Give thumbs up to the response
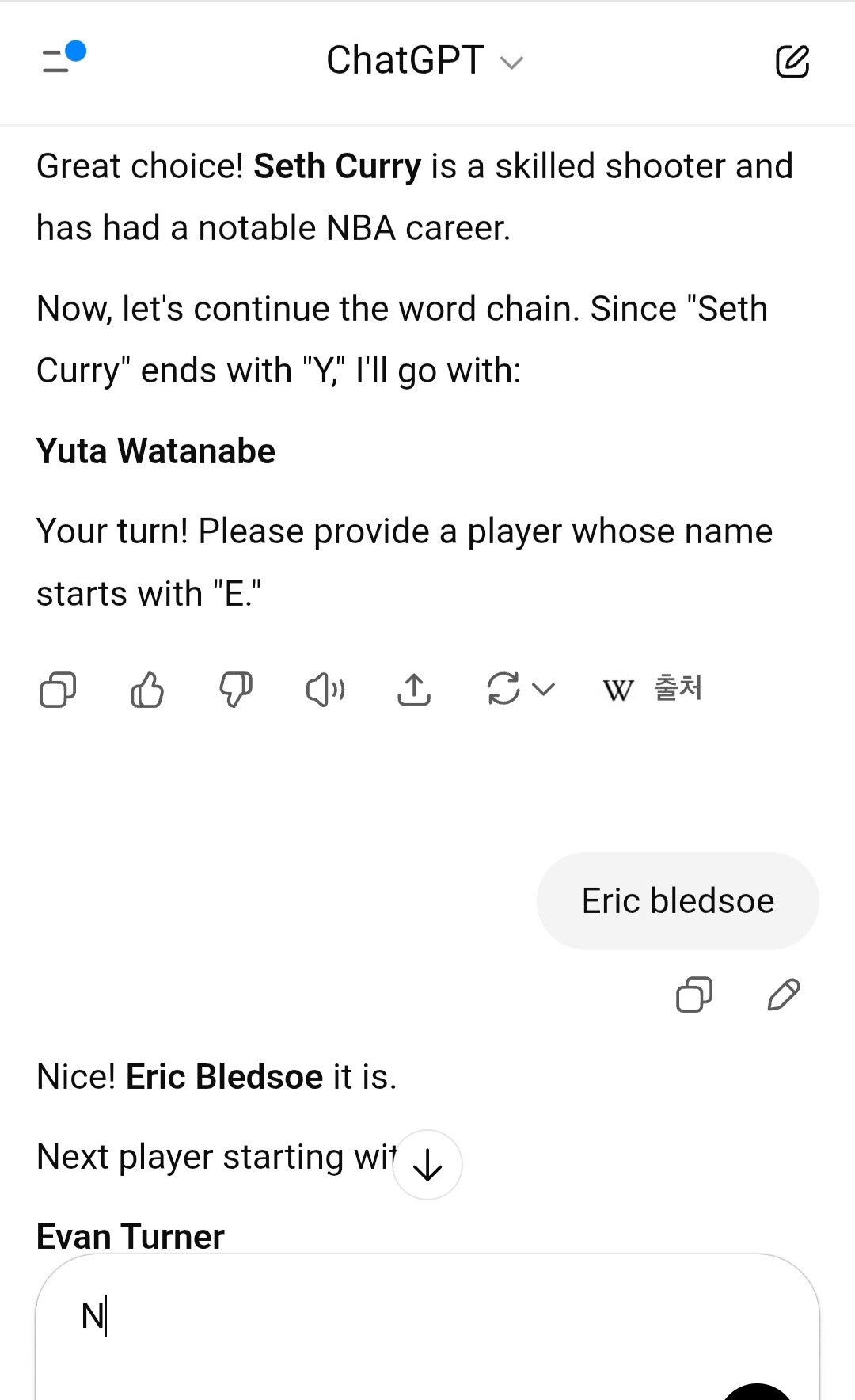 click(147, 690)
